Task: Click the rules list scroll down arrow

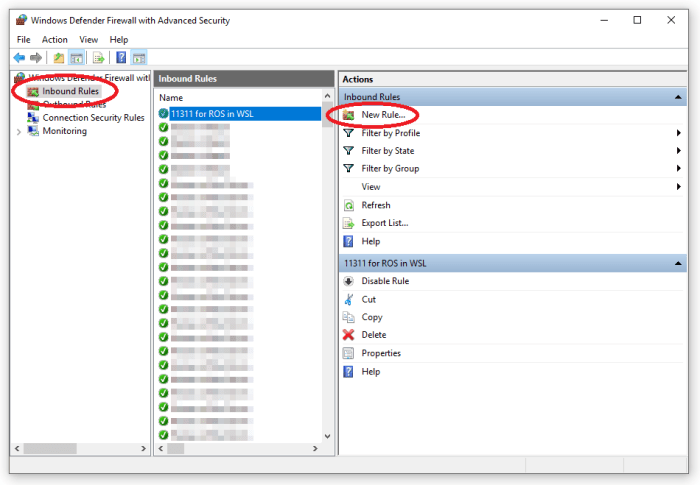Action: pos(327,436)
